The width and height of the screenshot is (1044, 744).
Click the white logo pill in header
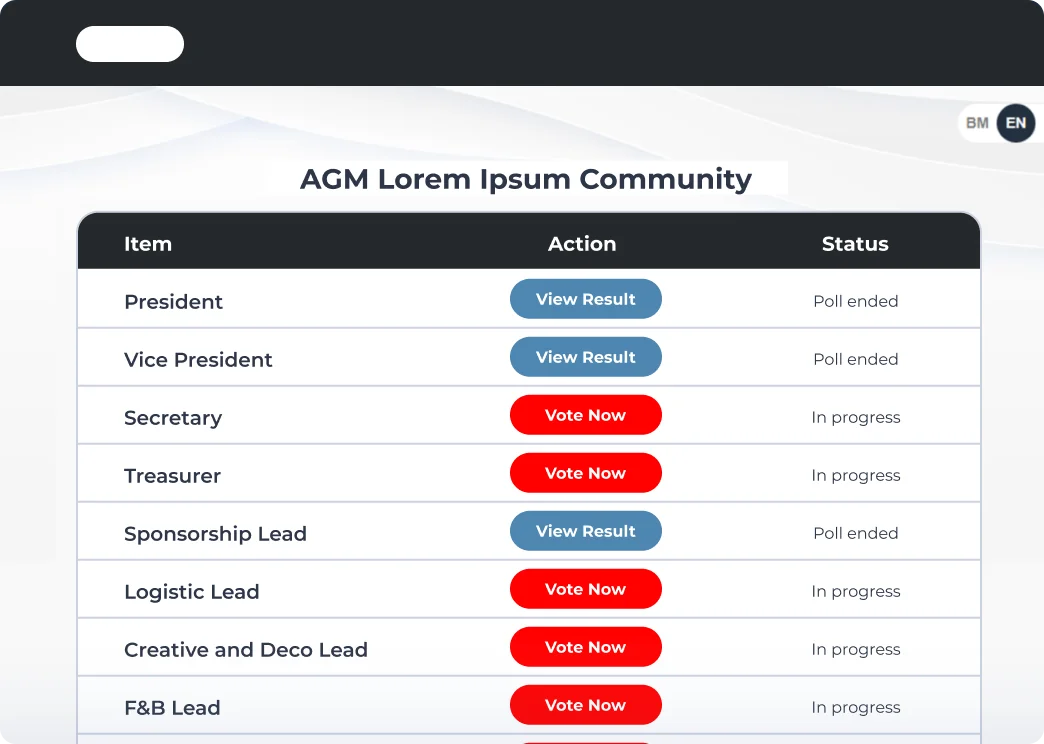click(x=130, y=44)
